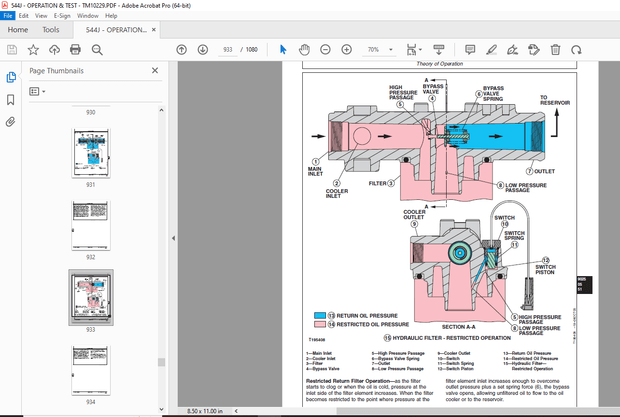Select page 932 thumbnail
Screen dimensions: 620x417
(91, 225)
